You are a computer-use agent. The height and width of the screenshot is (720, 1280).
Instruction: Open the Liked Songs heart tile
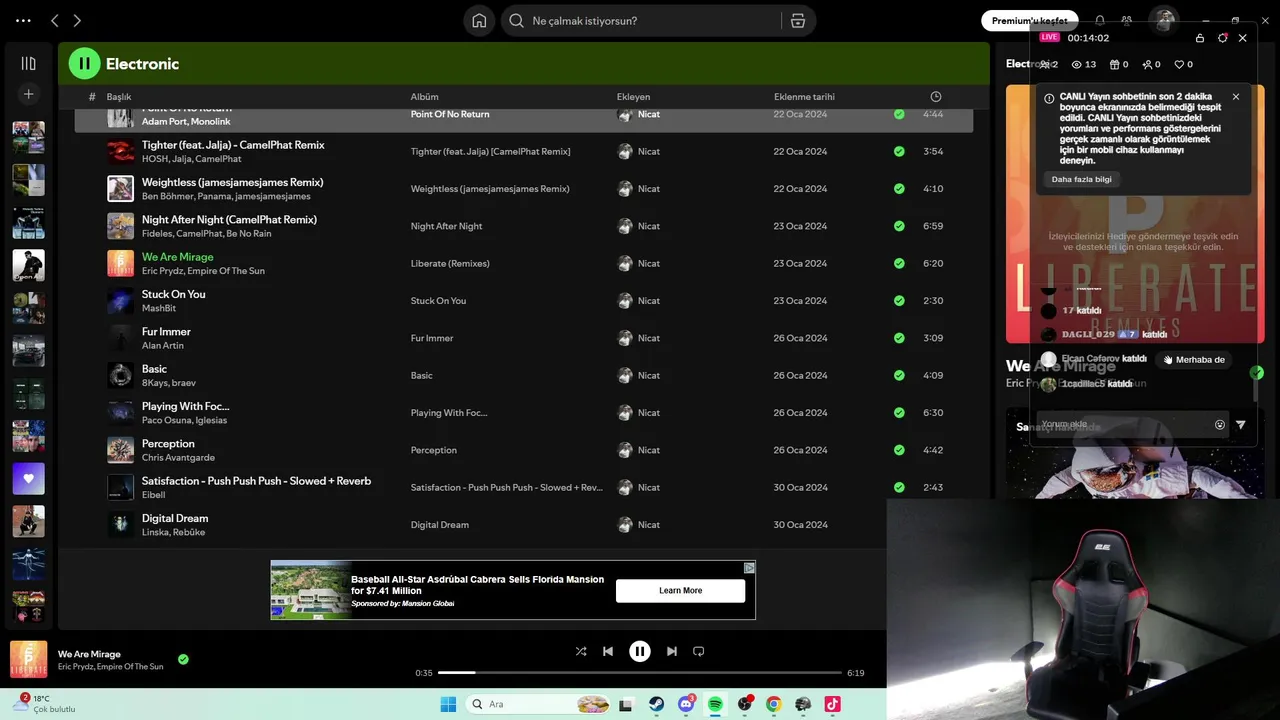[x=28, y=478]
